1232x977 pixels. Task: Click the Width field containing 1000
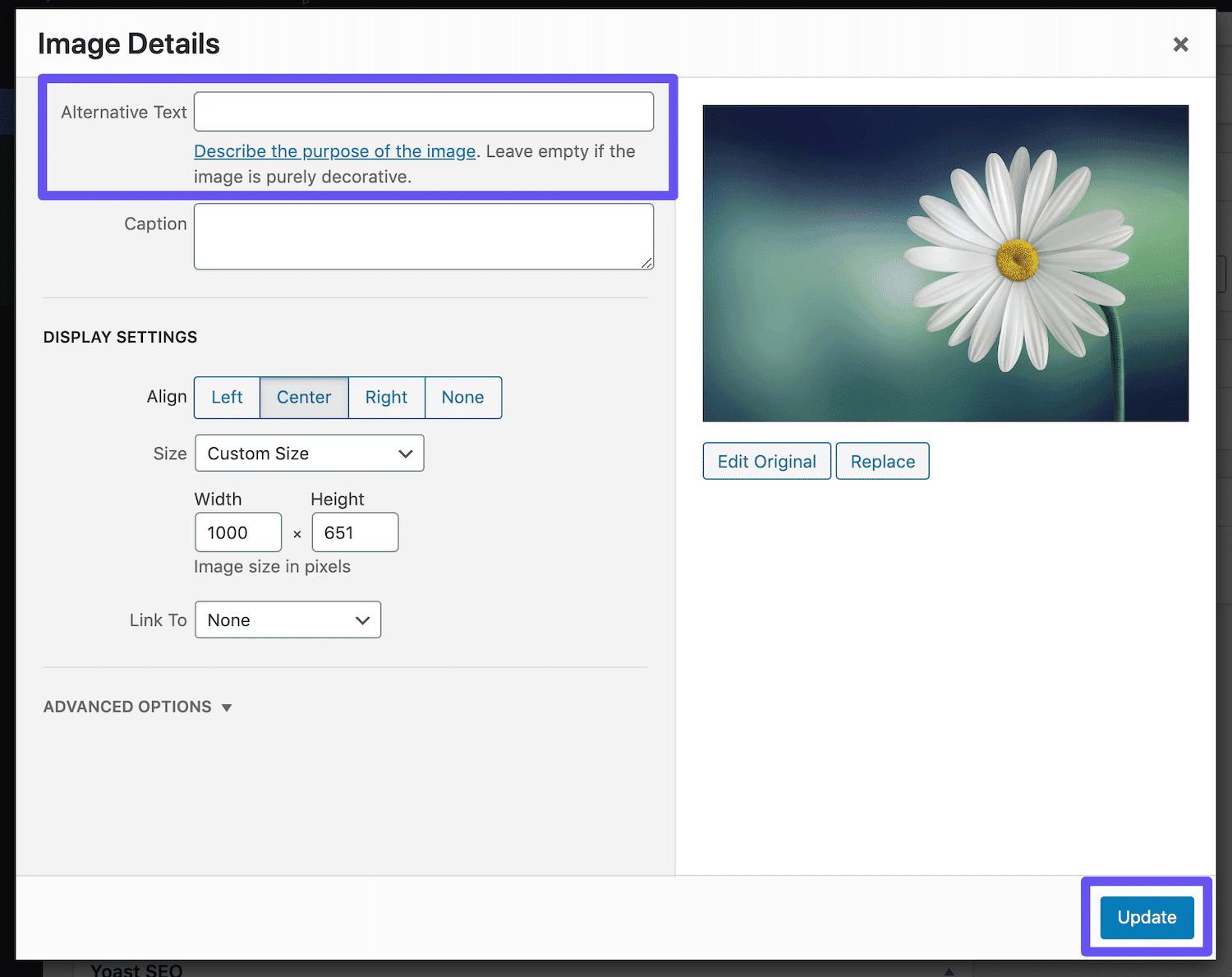point(237,532)
